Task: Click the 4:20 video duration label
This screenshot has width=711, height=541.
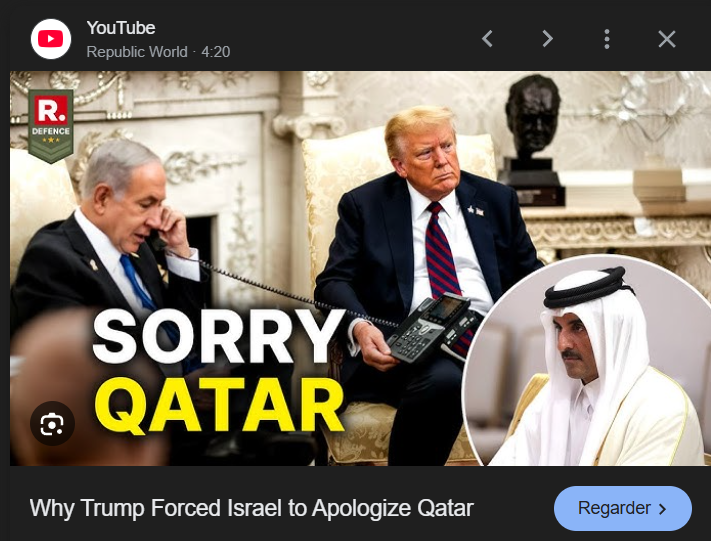Action: (x=216, y=52)
